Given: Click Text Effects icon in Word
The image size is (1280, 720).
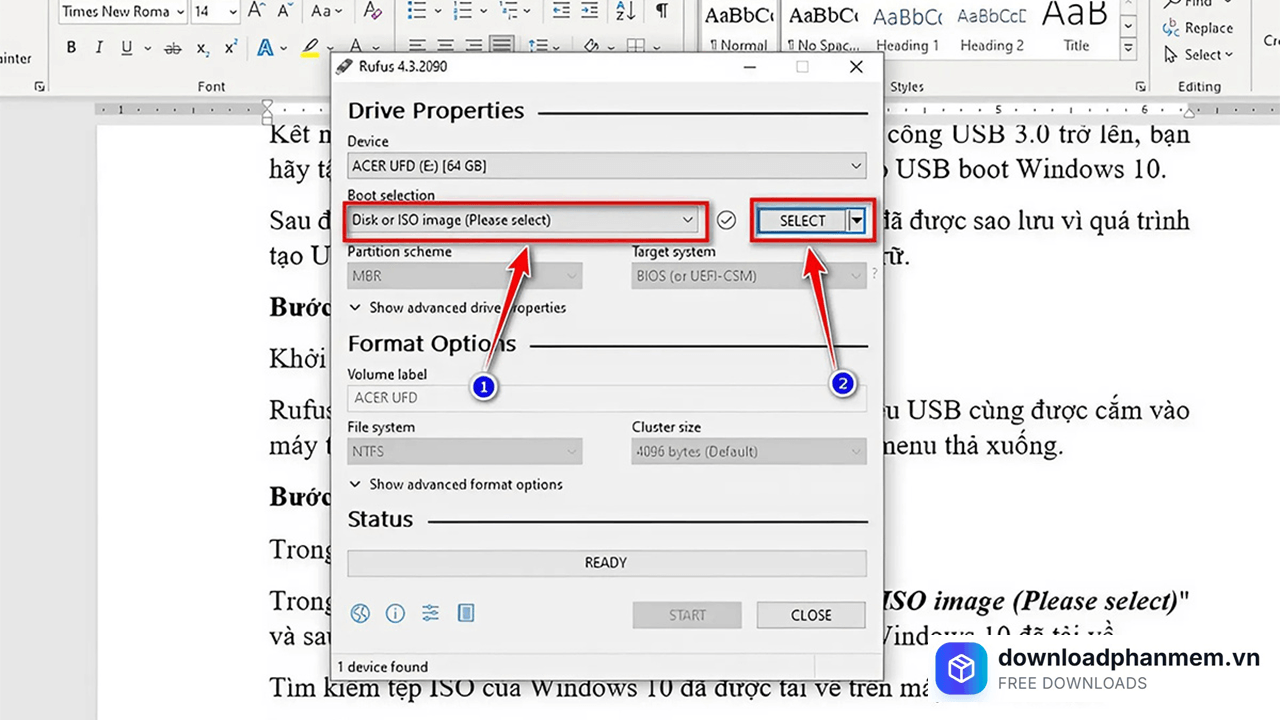Looking at the screenshot, I should coord(265,48).
